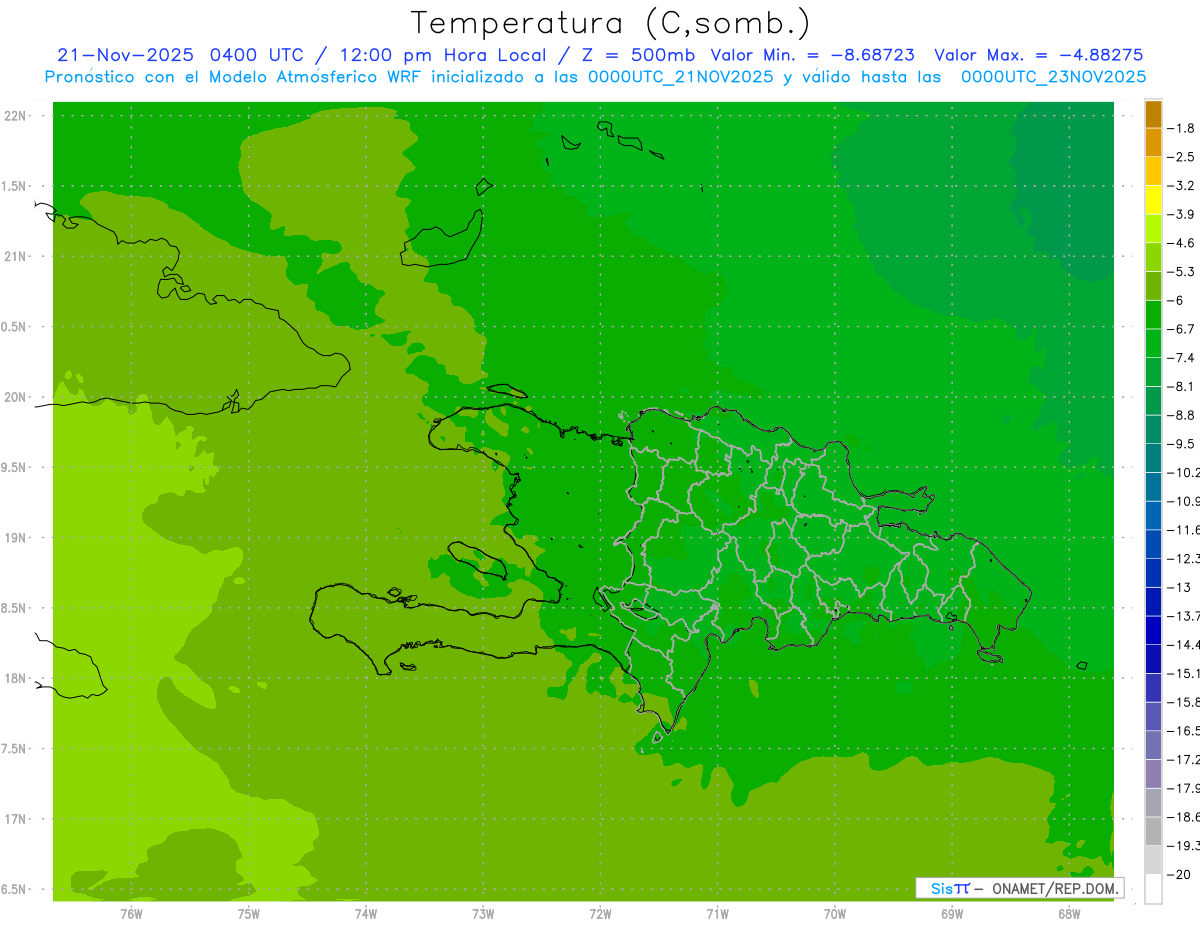Click the "-1.8" color scale value
This screenshot has width=1200, height=927.
point(1182,128)
